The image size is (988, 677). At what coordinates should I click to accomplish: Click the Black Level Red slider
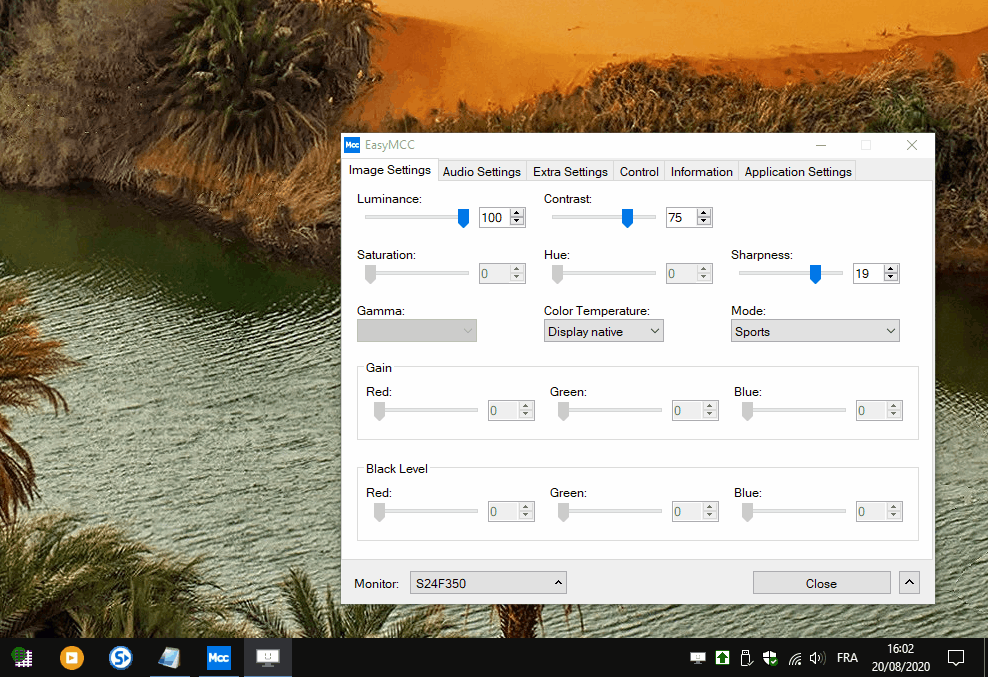(x=425, y=511)
